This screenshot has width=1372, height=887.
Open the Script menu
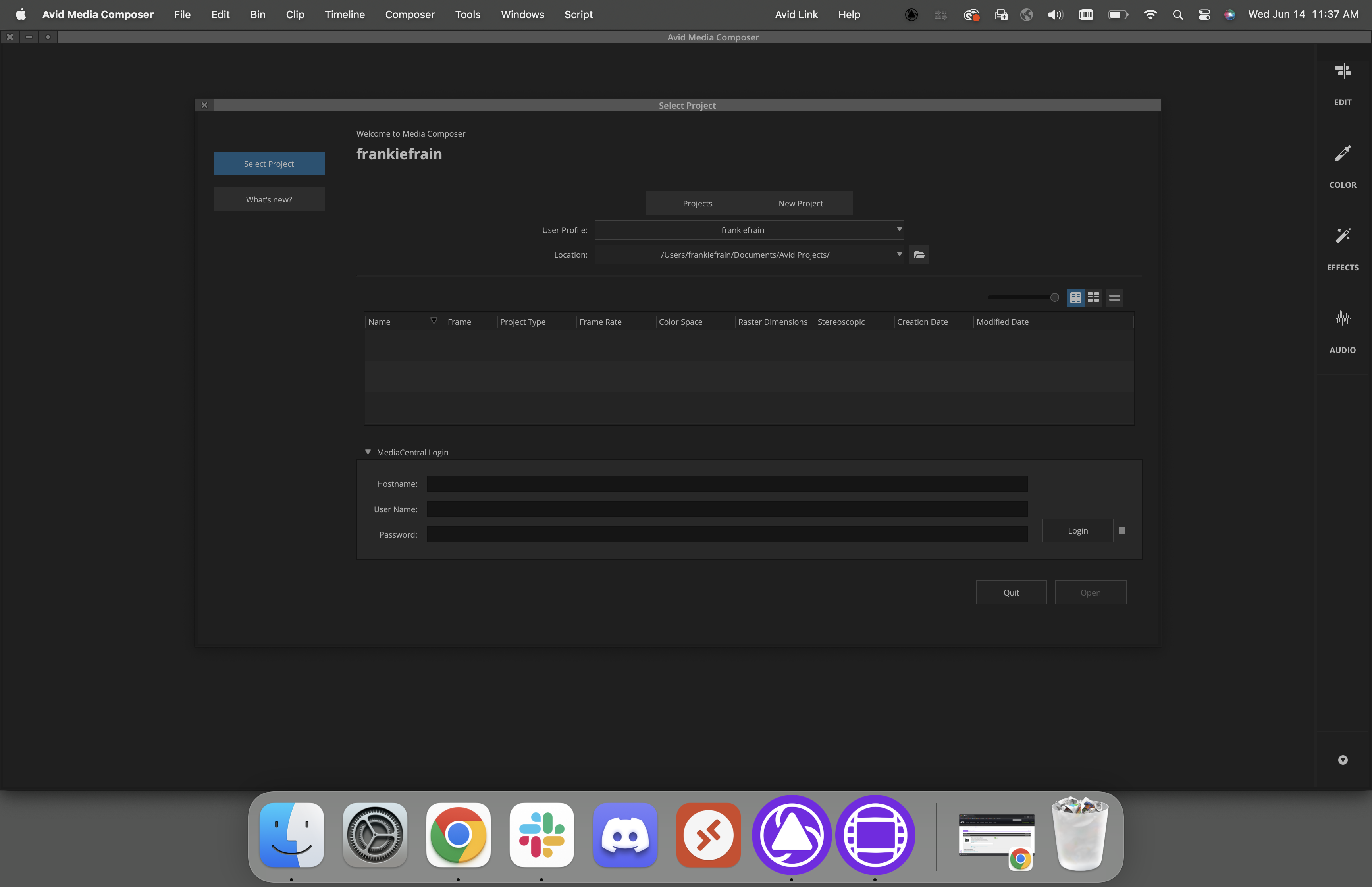point(578,14)
